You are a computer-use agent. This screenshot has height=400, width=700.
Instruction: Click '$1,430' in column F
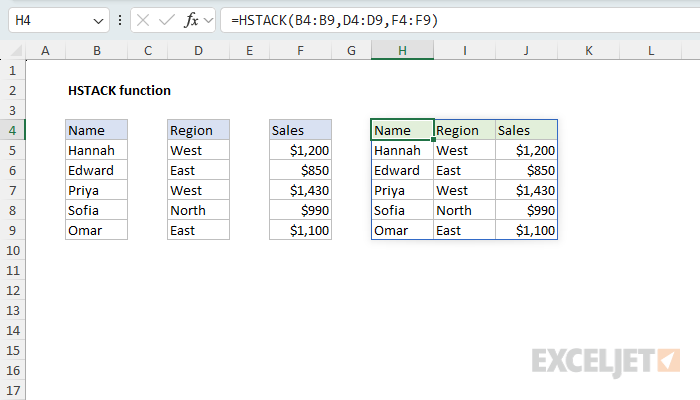pos(300,191)
